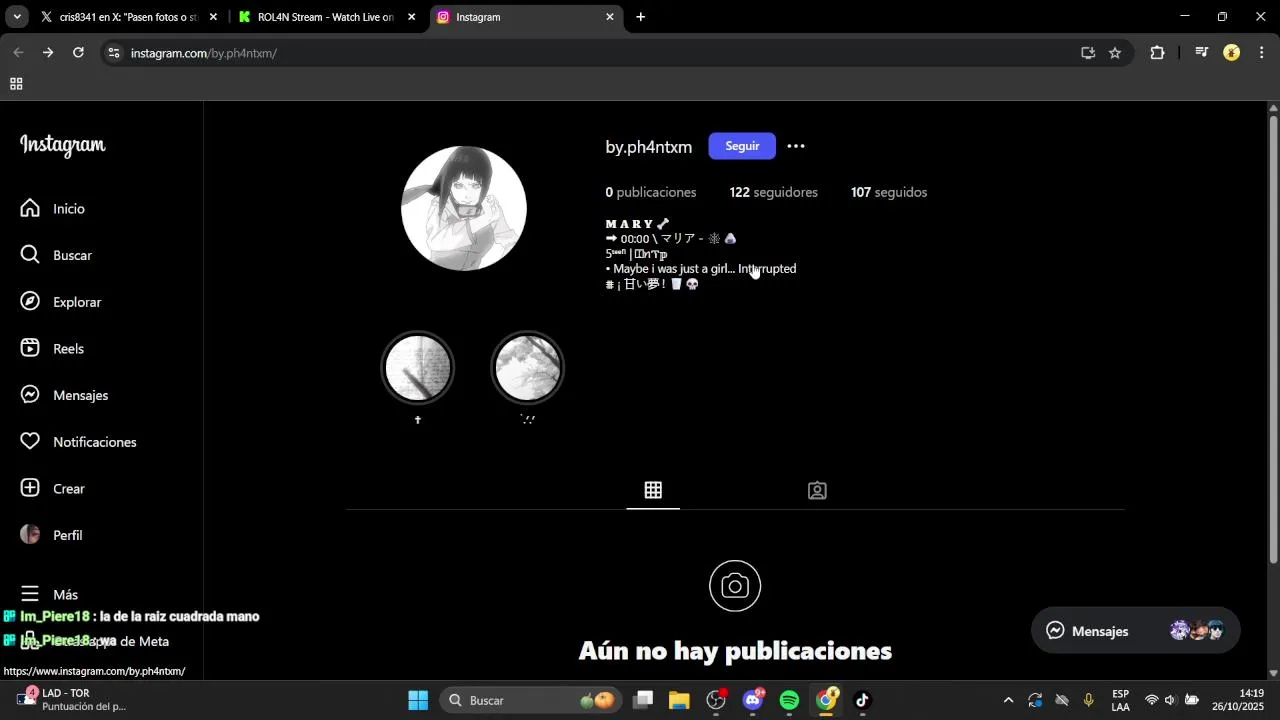Image resolution: width=1280 pixels, height=720 pixels.
Task: Click the by.ph4ntxm username heading
Action: pos(648,147)
